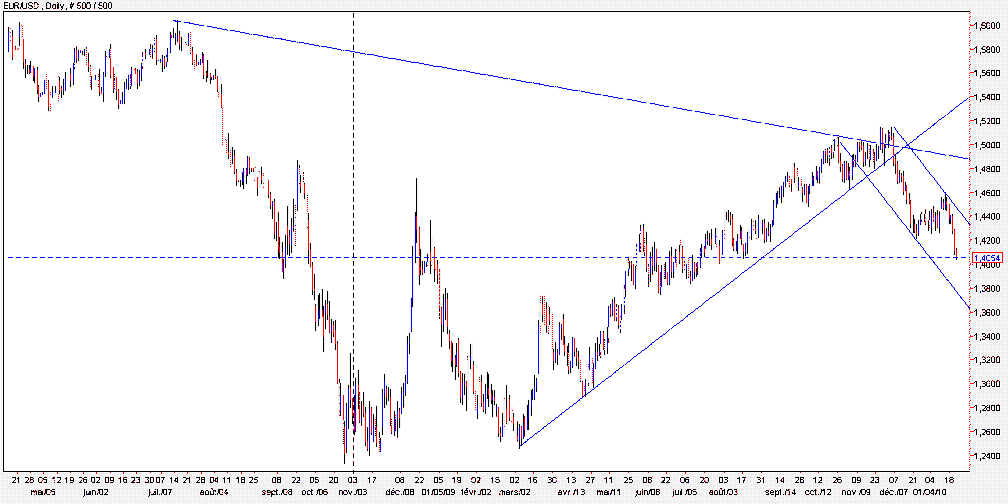Click the "mai/11" date label
Image resolution: width=1008 pixels, height=504 pixels.
(x=607, y=492)
